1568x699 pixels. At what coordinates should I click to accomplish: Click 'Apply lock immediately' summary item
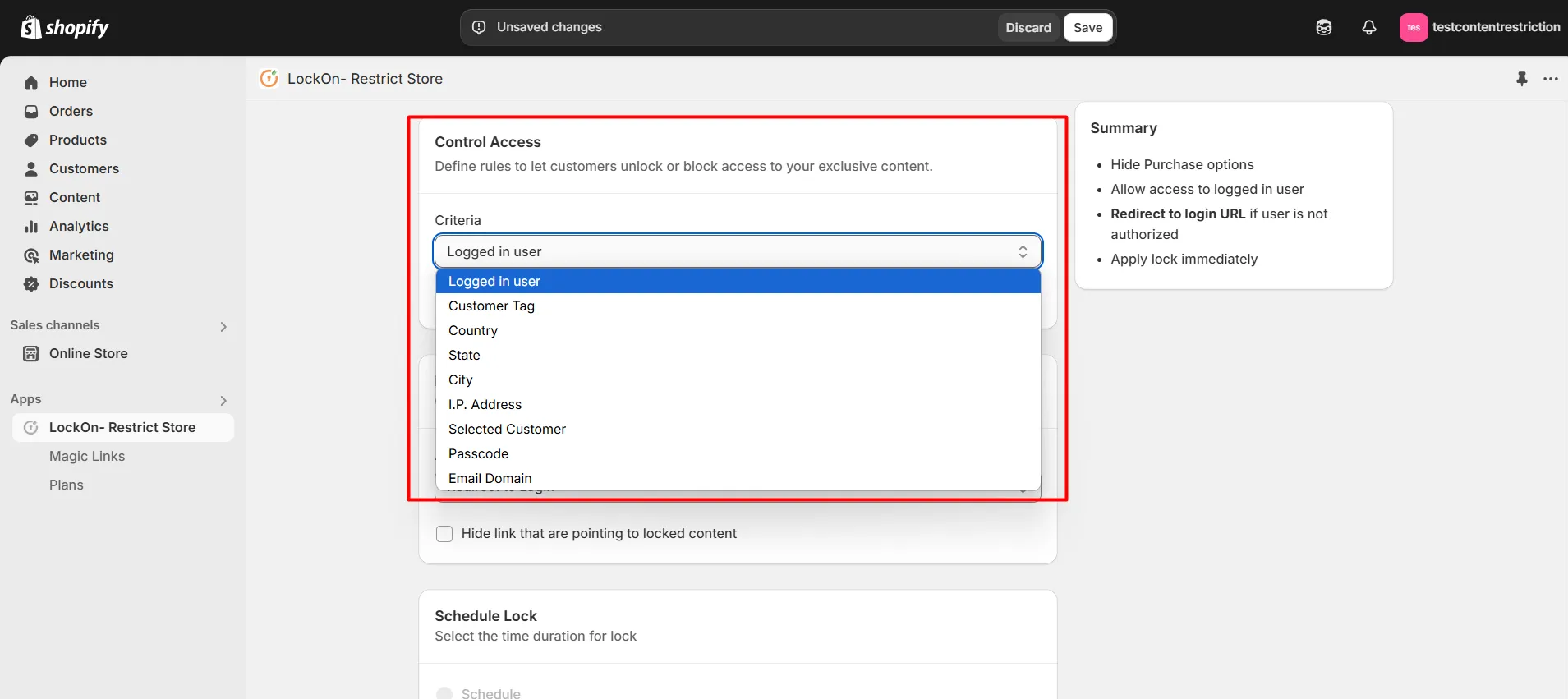(x=1184, y=259)
